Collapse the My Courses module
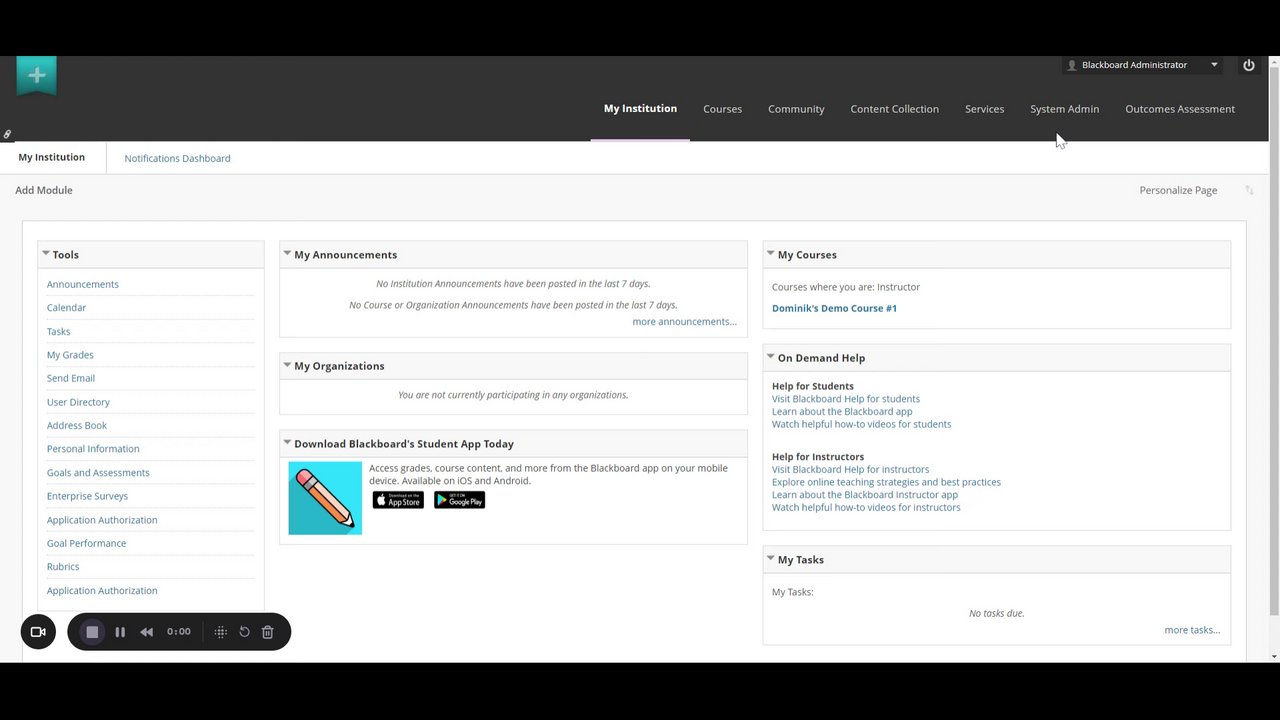 pos(771,254)
